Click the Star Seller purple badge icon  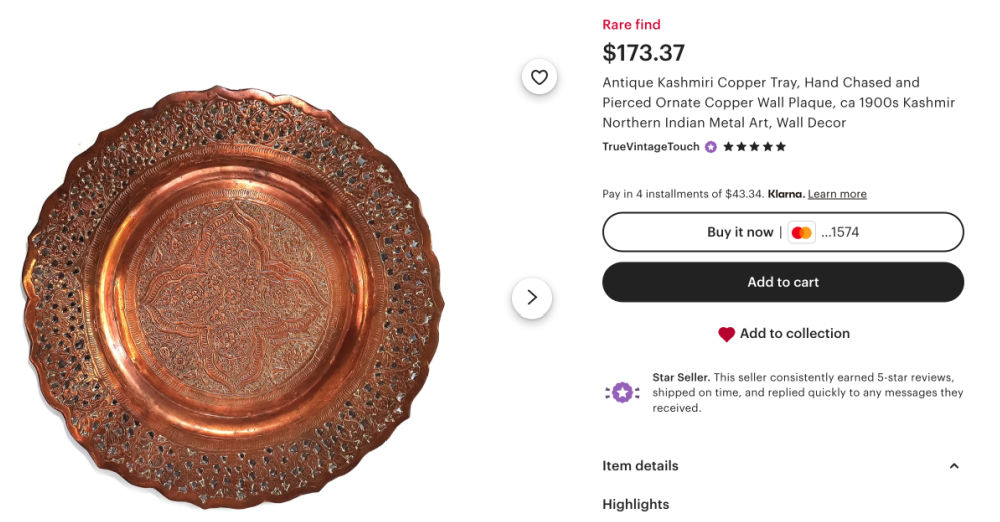(x=622, y=392)
